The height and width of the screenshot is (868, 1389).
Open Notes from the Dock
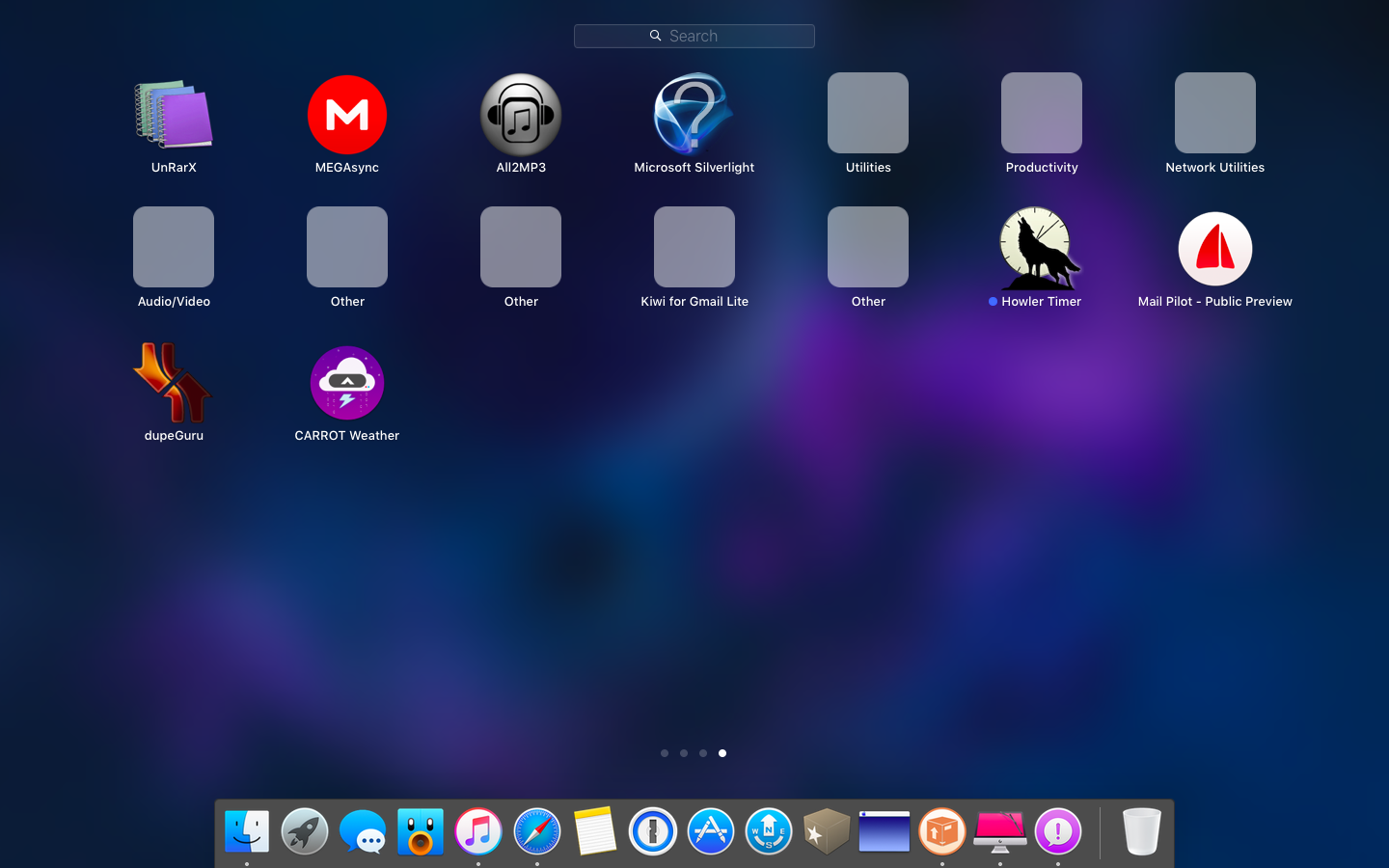pos(595,831)
